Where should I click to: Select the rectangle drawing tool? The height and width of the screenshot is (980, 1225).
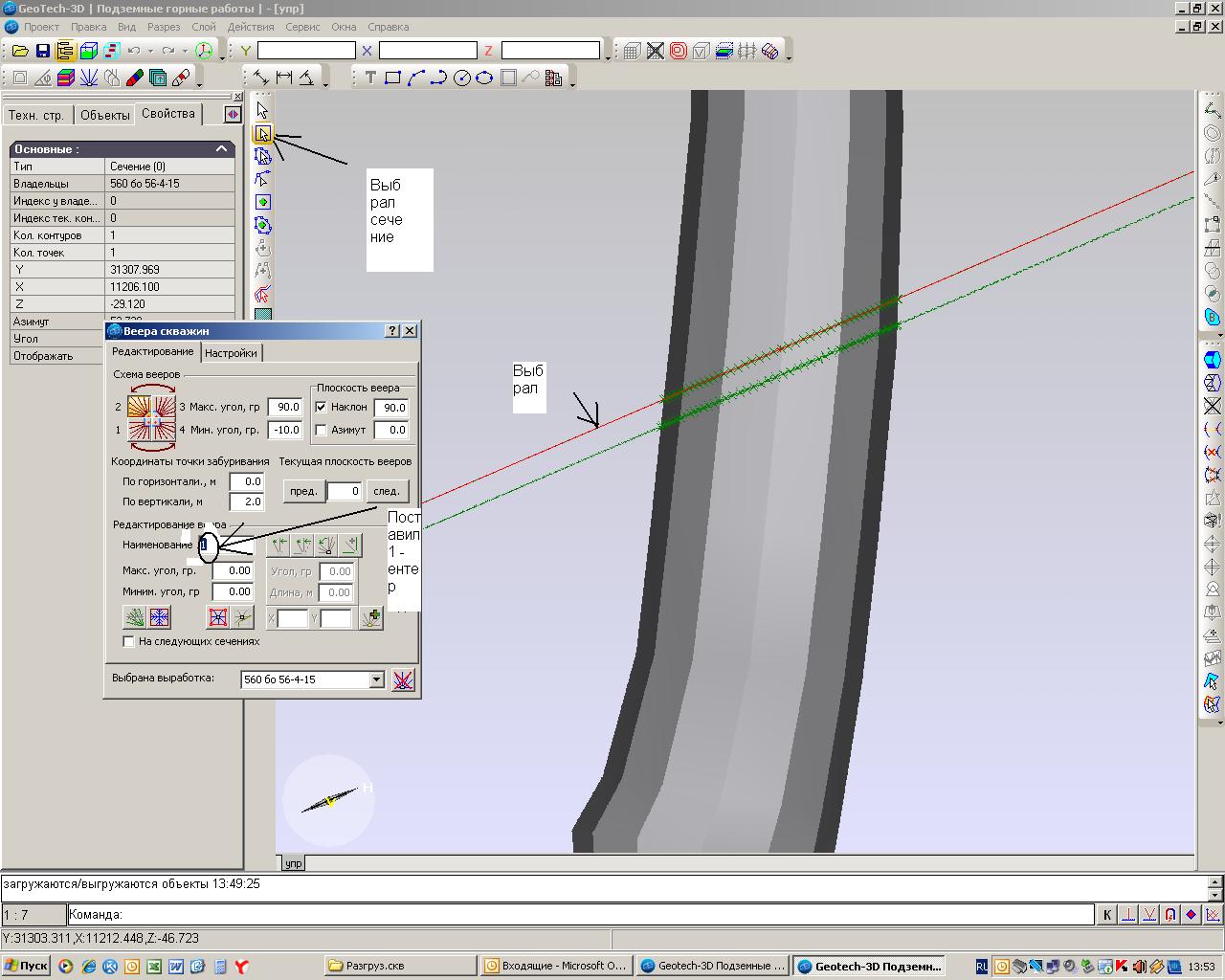[x=392, y=78]
